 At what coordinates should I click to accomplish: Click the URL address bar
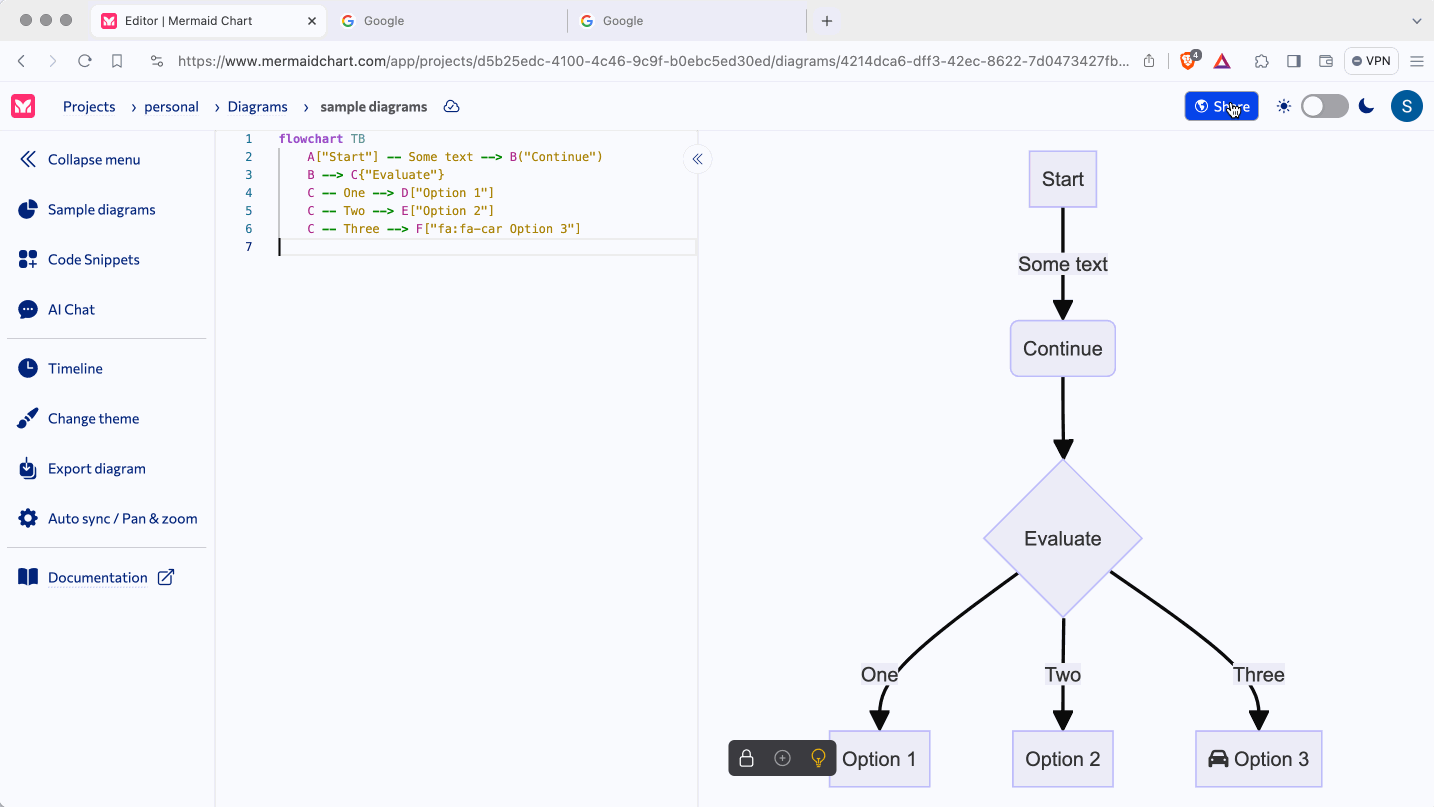[x=653, y=61]
